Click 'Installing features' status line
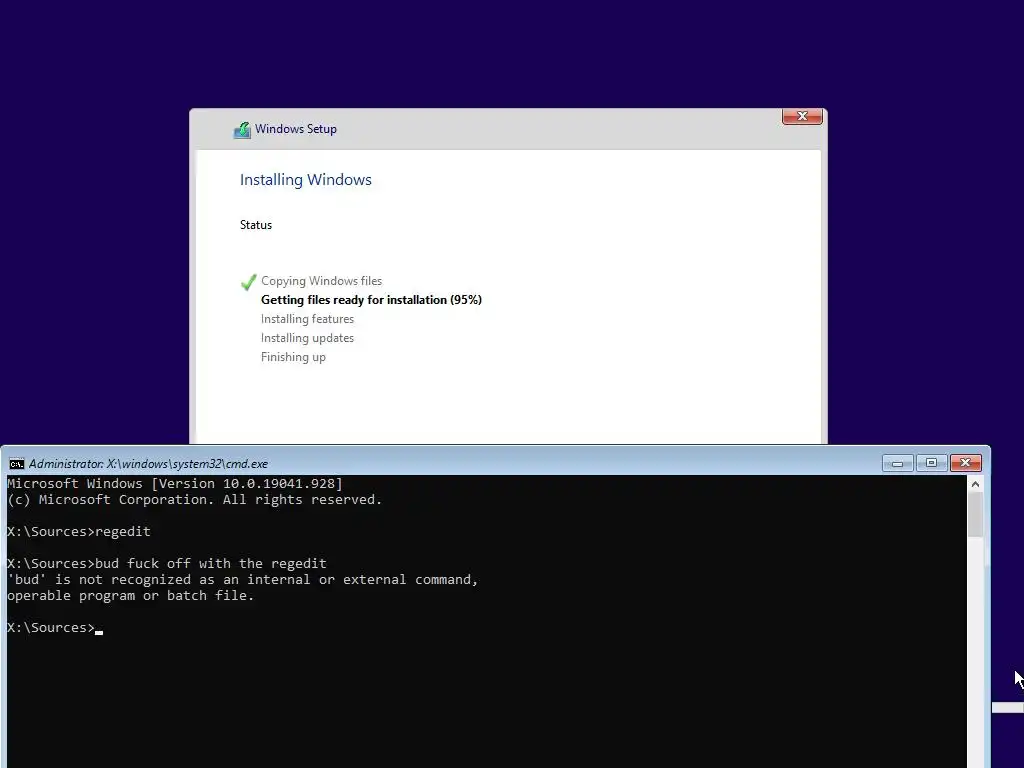This screenshot has height=768, width=1024. (307, 319)
